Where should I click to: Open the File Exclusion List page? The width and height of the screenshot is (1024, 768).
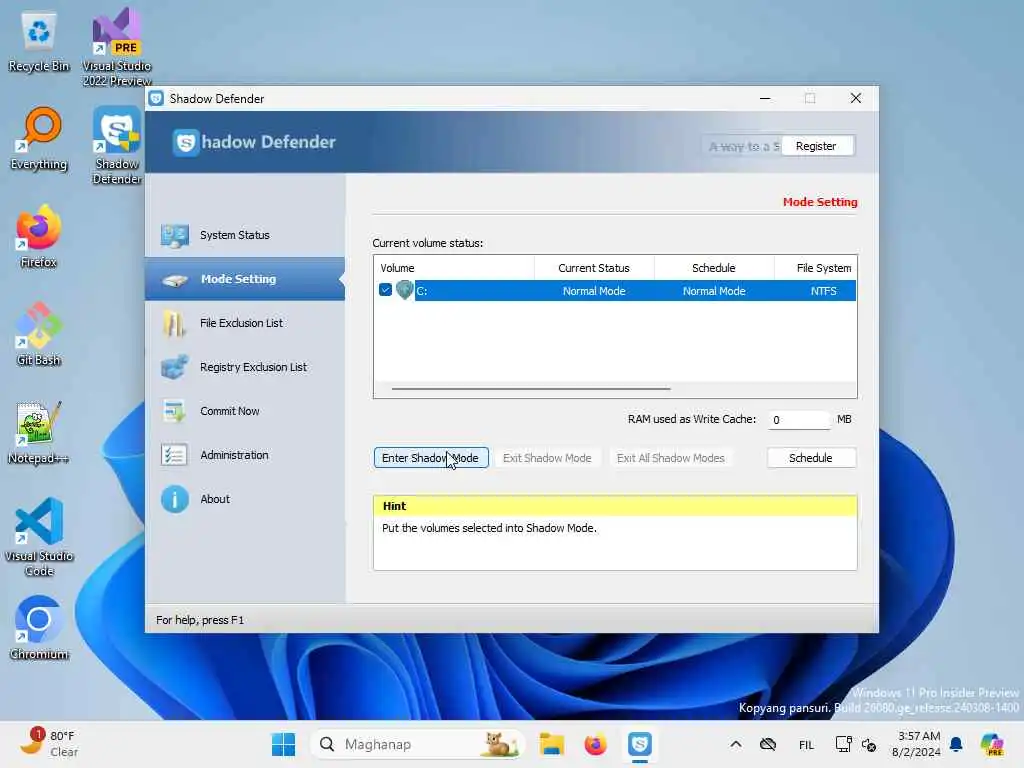coord(245,323)
